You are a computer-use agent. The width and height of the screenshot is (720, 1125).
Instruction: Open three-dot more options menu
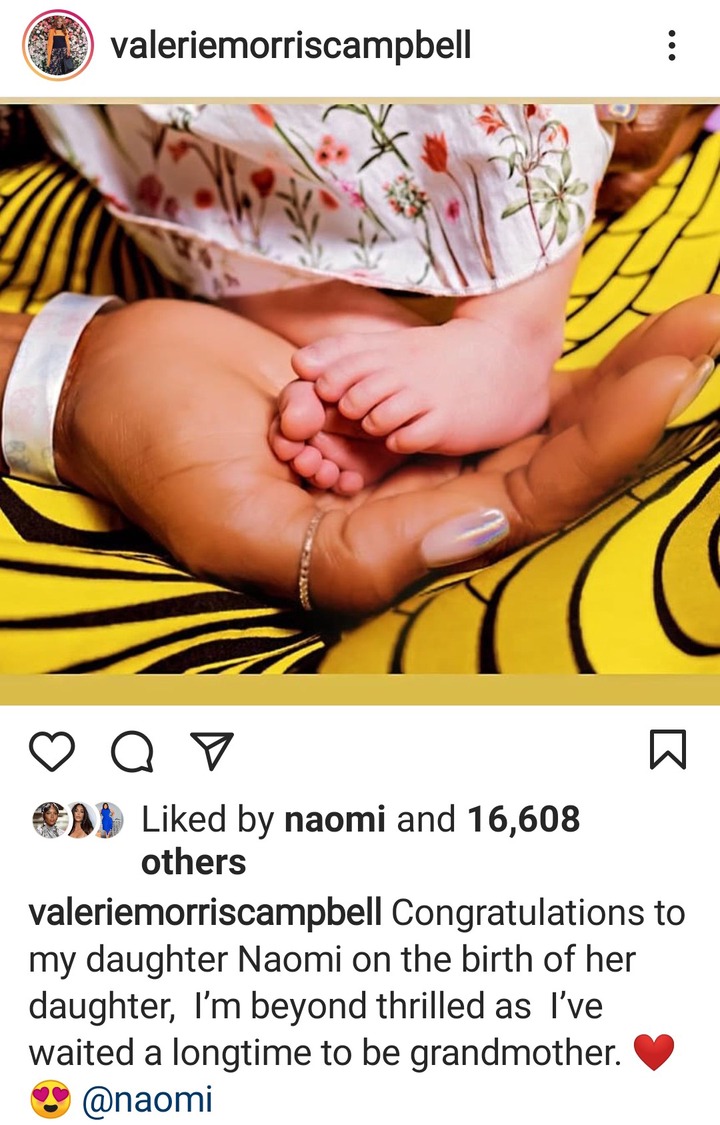point(671,45)
